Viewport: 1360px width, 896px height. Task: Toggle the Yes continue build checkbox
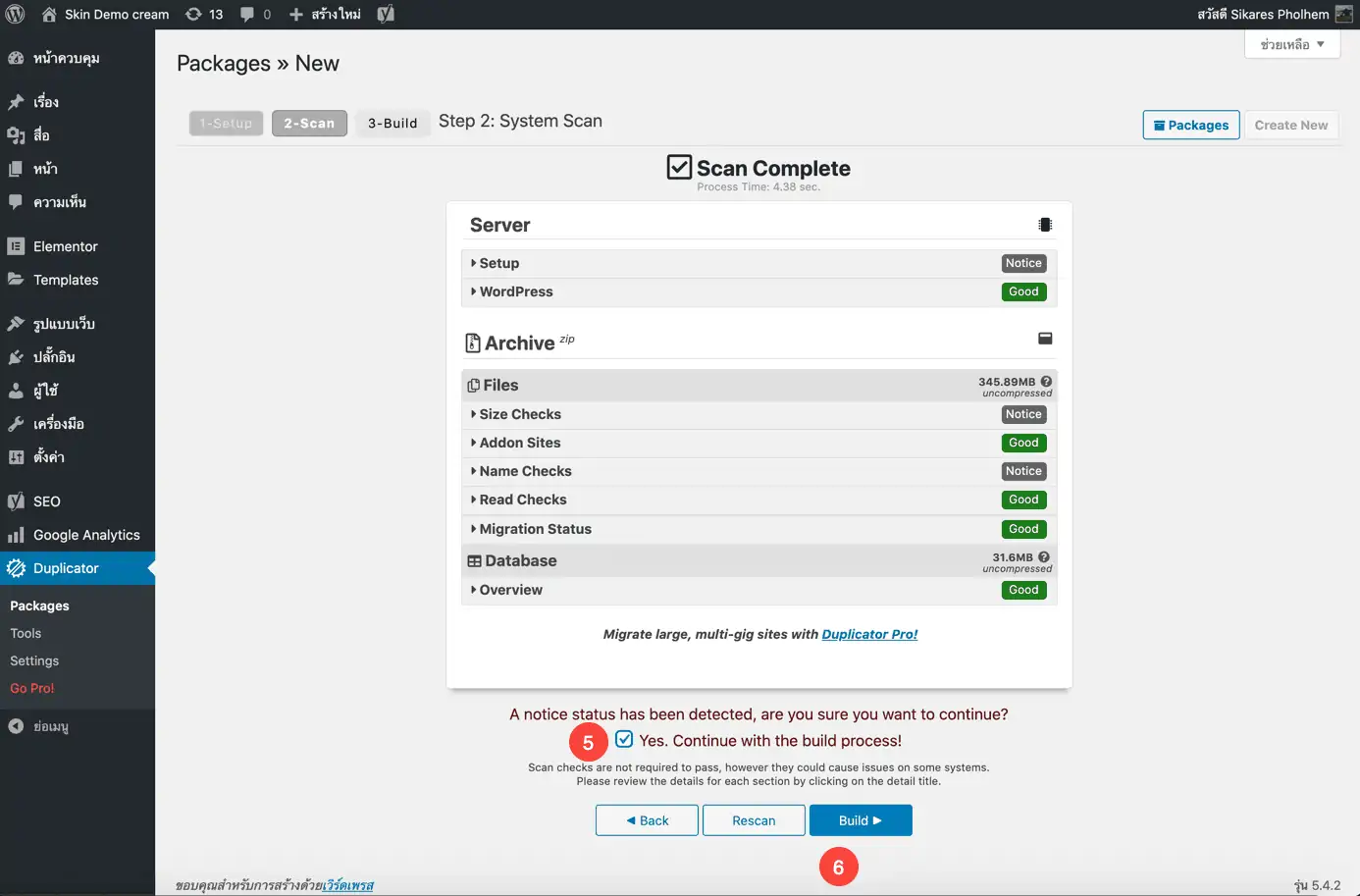624,739
